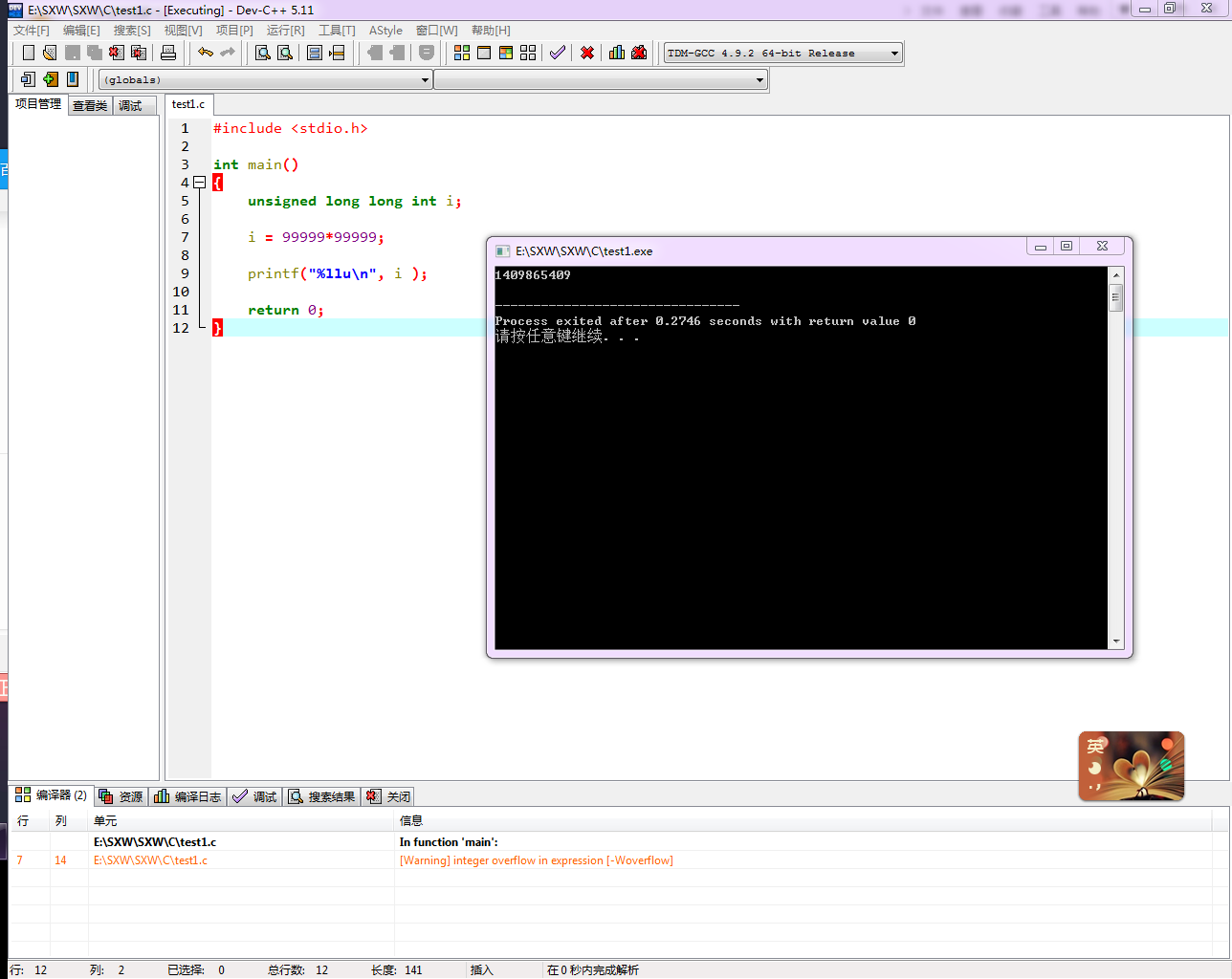Click the IME language widget showing 英
Image resolution: width=1232 pixels, height=979 pixels.
point(1132,766)
